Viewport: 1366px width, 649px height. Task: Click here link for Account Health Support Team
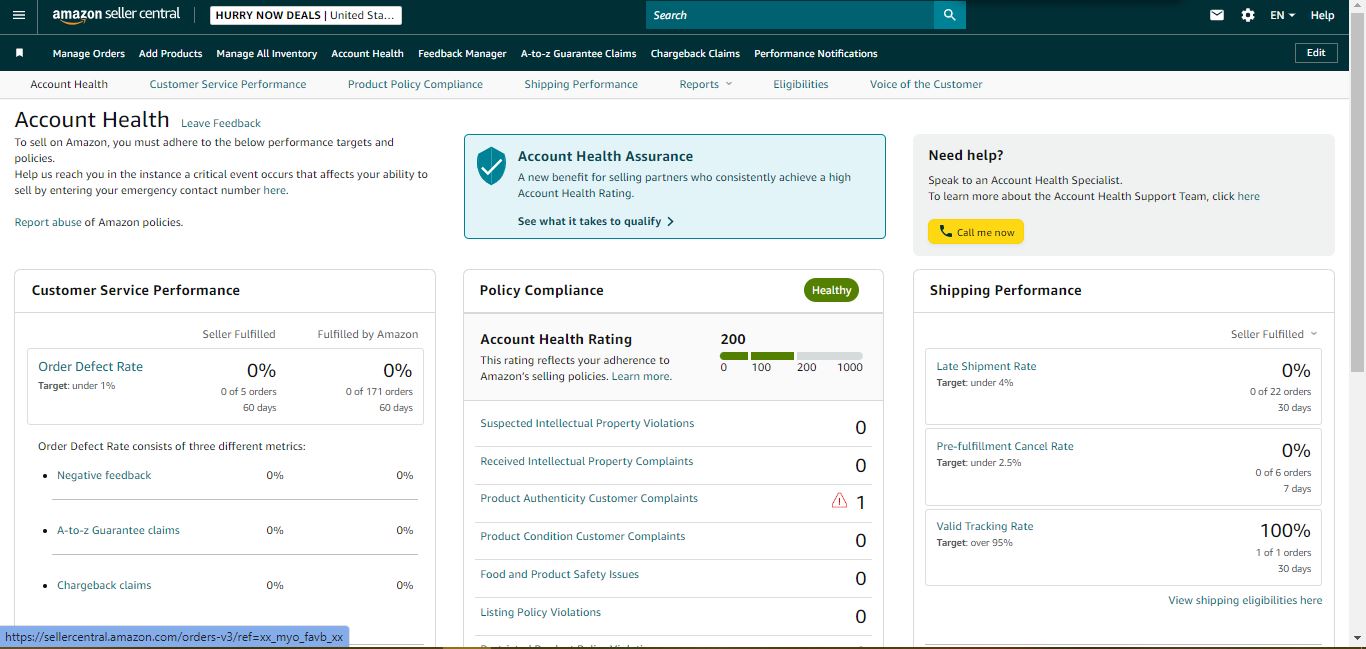click(x=1248, y=196)
